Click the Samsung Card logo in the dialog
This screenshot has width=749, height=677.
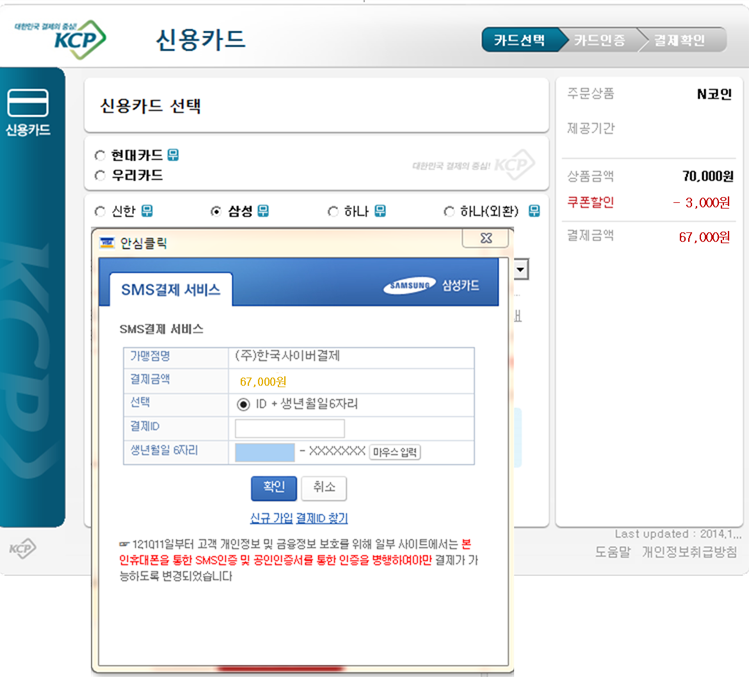(x=431, y=287)
